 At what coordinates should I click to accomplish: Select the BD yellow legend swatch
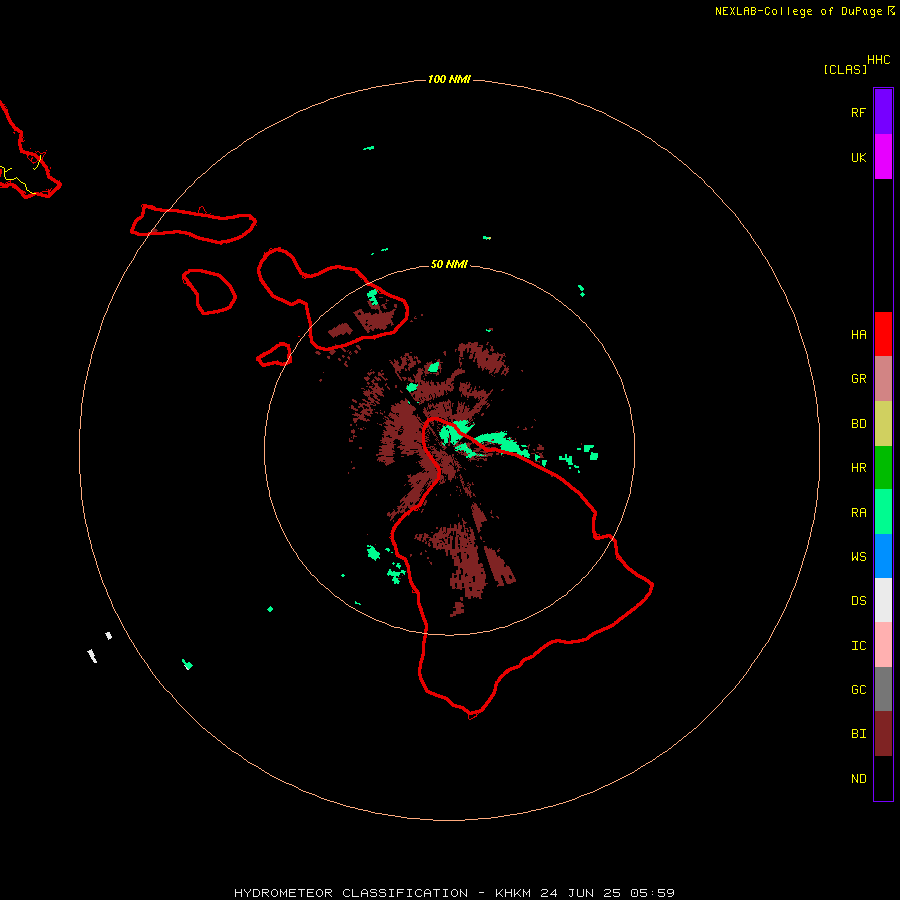pos(883,423)
